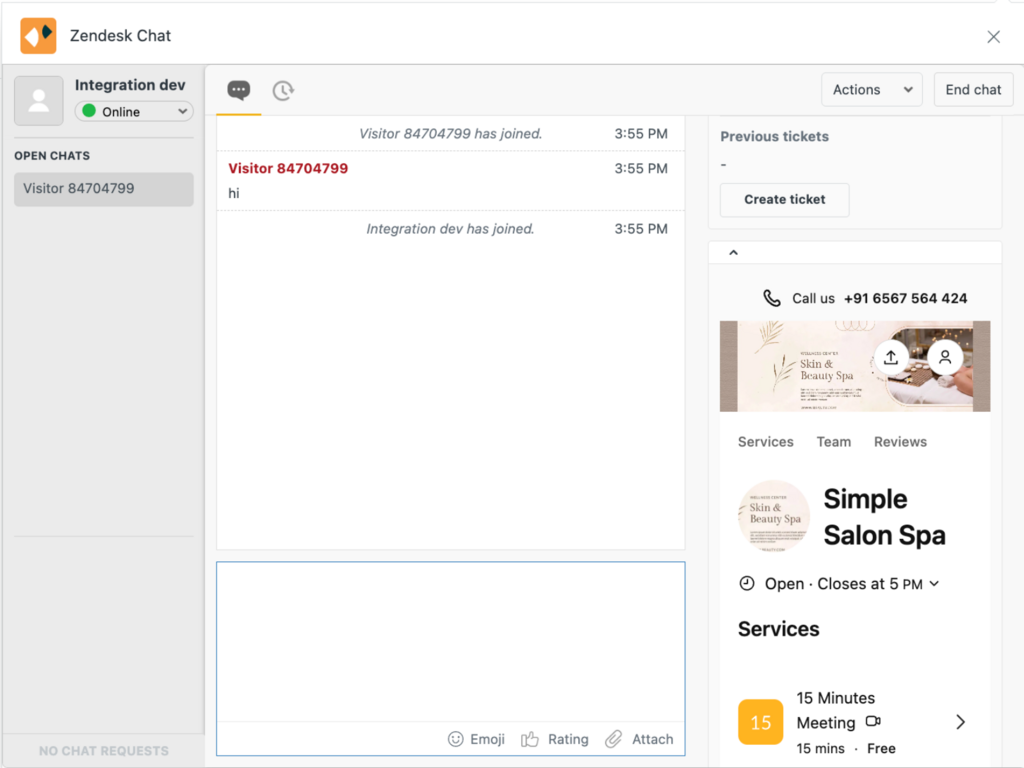Click the share upload icon on banner

(x=891, y=357)
